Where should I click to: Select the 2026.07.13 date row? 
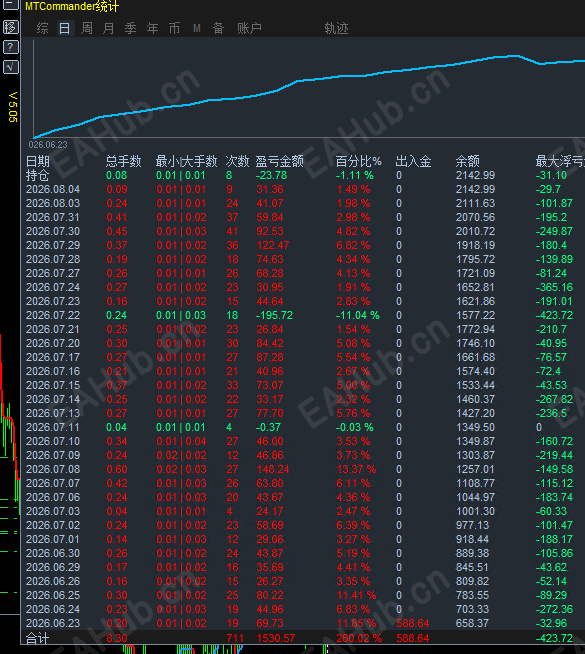pos(304,413)
